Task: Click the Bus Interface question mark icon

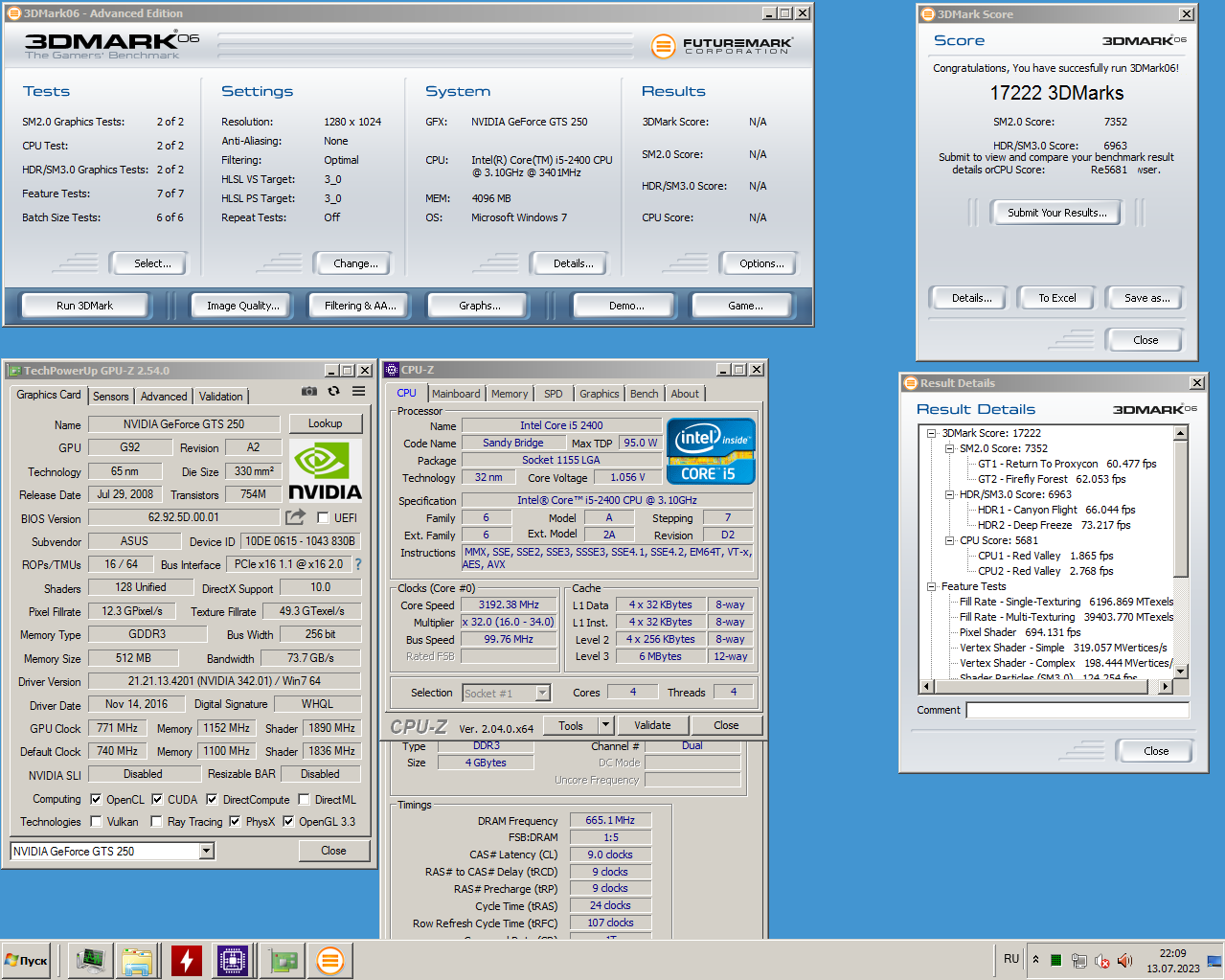Action: point(358,564)
